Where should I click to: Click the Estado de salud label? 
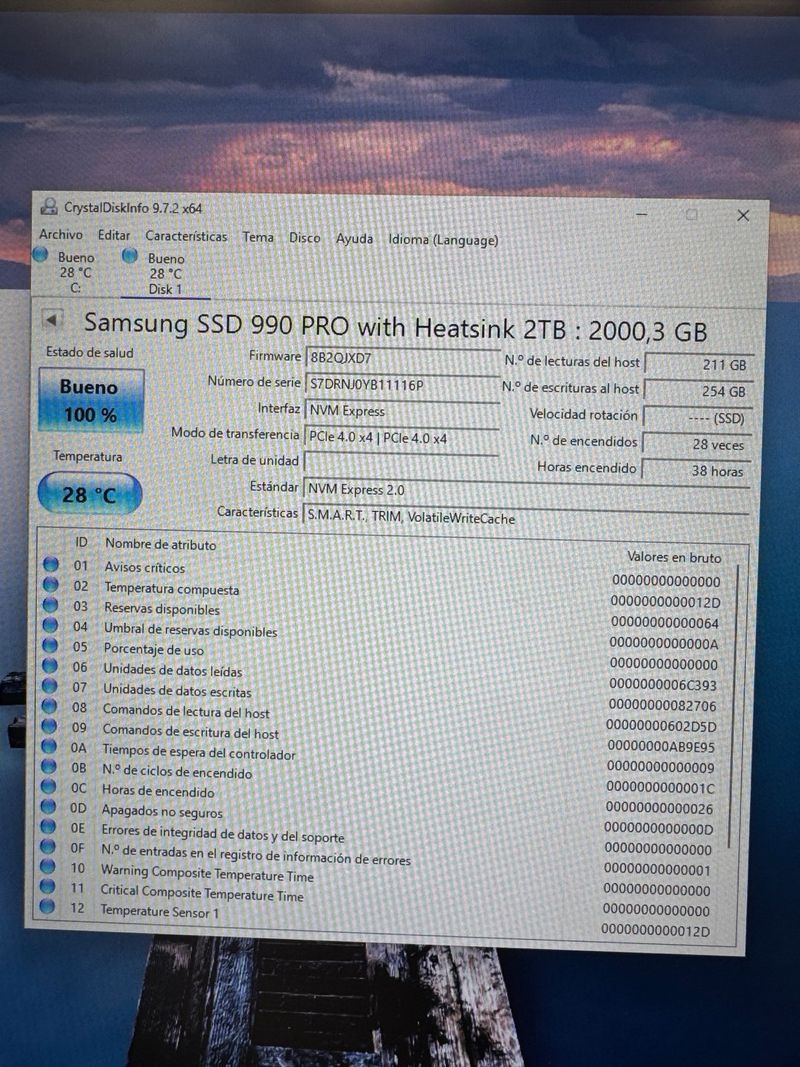coord(89,352)
